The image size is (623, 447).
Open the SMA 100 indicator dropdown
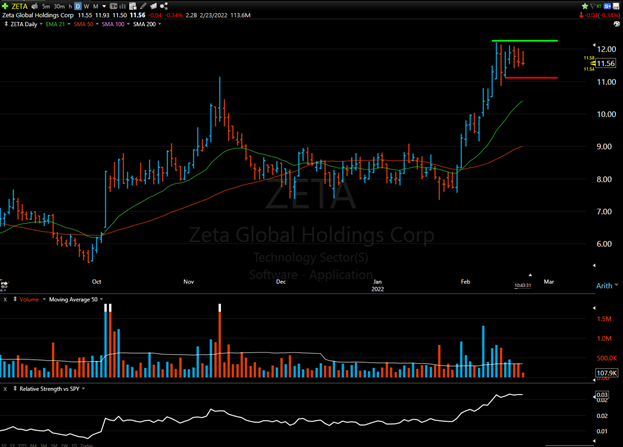pyautogui.click(x=128, y=24)
